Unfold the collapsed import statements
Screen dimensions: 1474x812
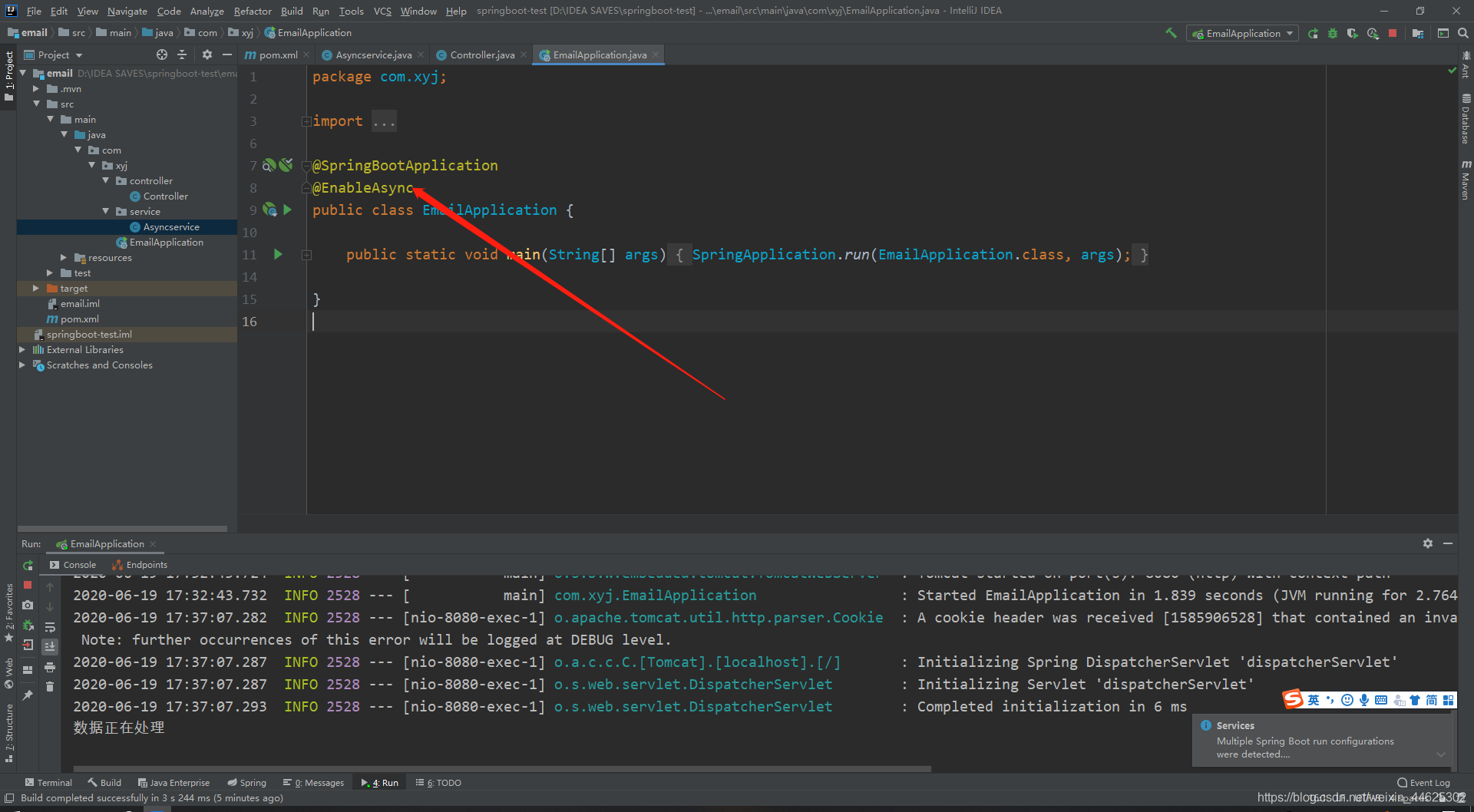tap(306, 121)
